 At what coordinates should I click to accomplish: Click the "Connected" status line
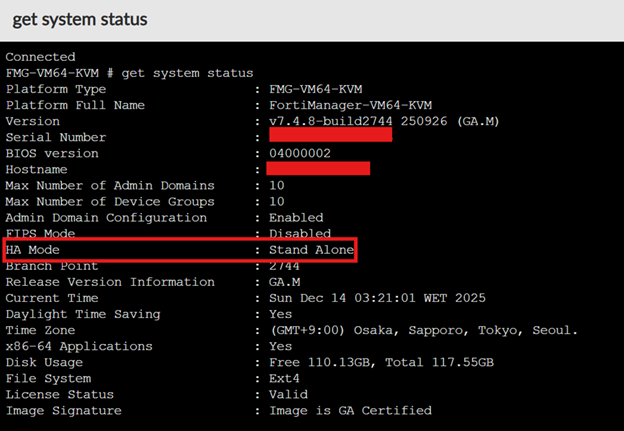40,57
